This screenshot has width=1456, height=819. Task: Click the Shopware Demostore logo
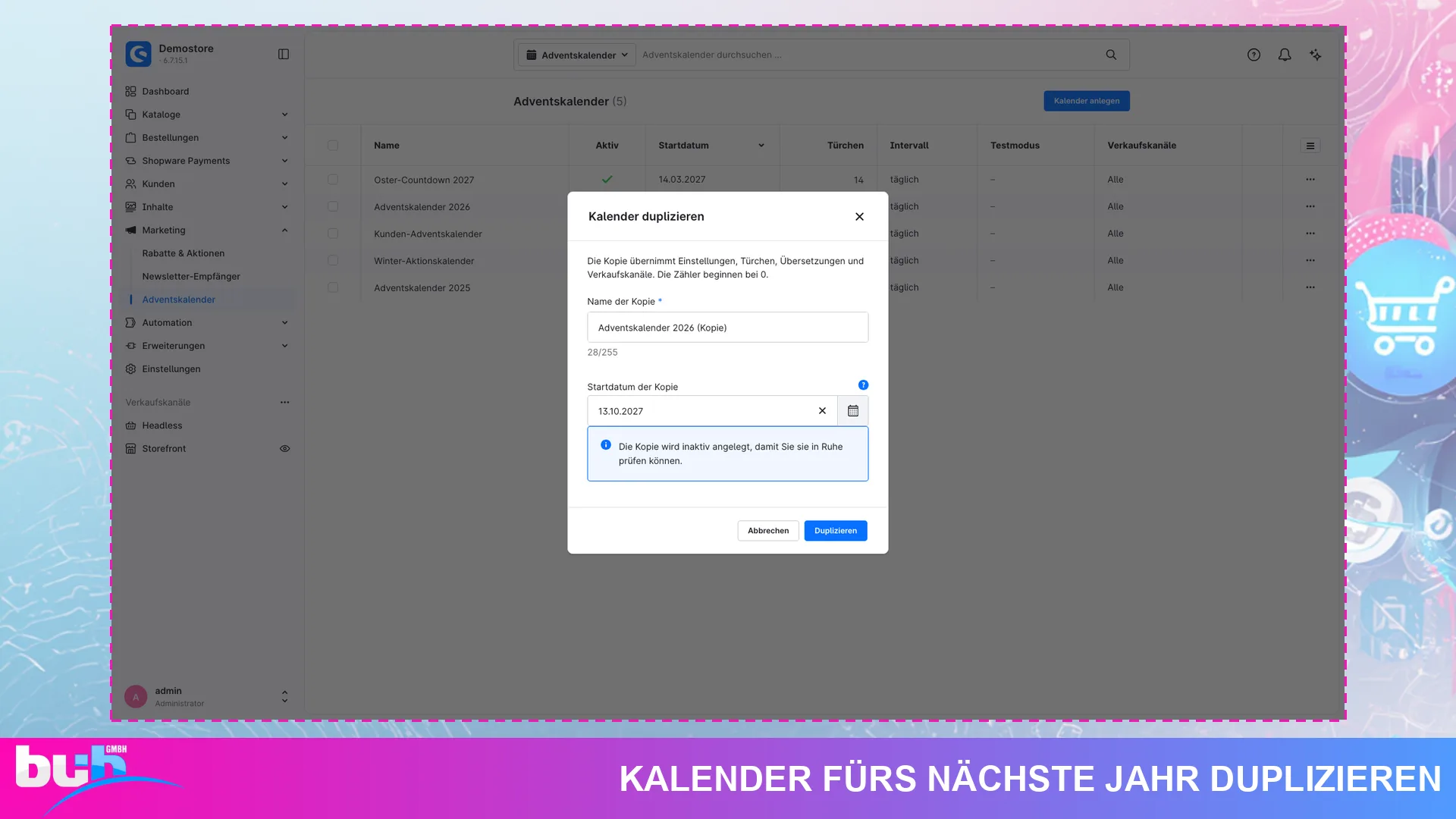[138, 54]
